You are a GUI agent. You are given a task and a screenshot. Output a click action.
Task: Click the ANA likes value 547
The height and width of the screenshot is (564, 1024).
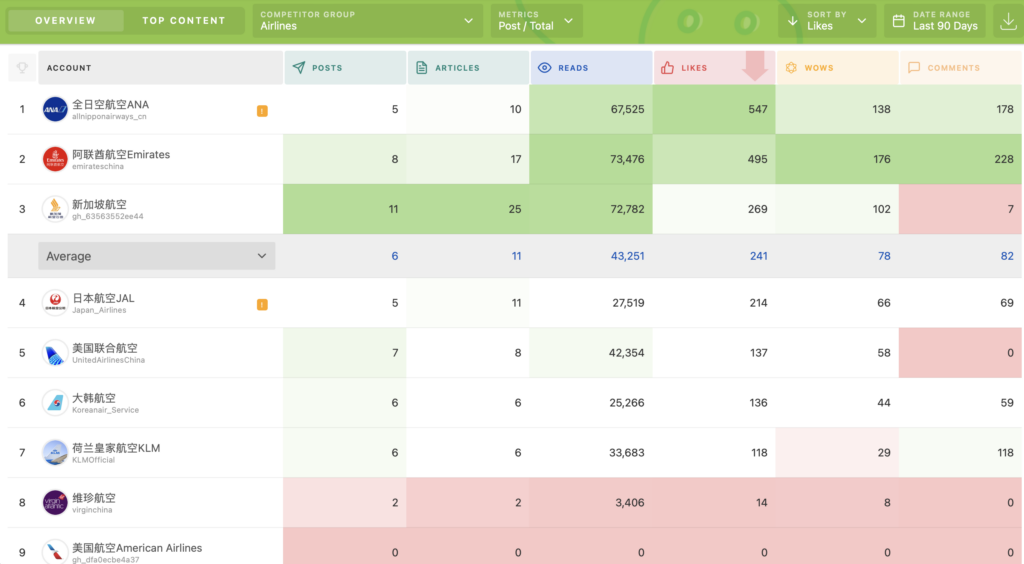click(x=758, y=110)
